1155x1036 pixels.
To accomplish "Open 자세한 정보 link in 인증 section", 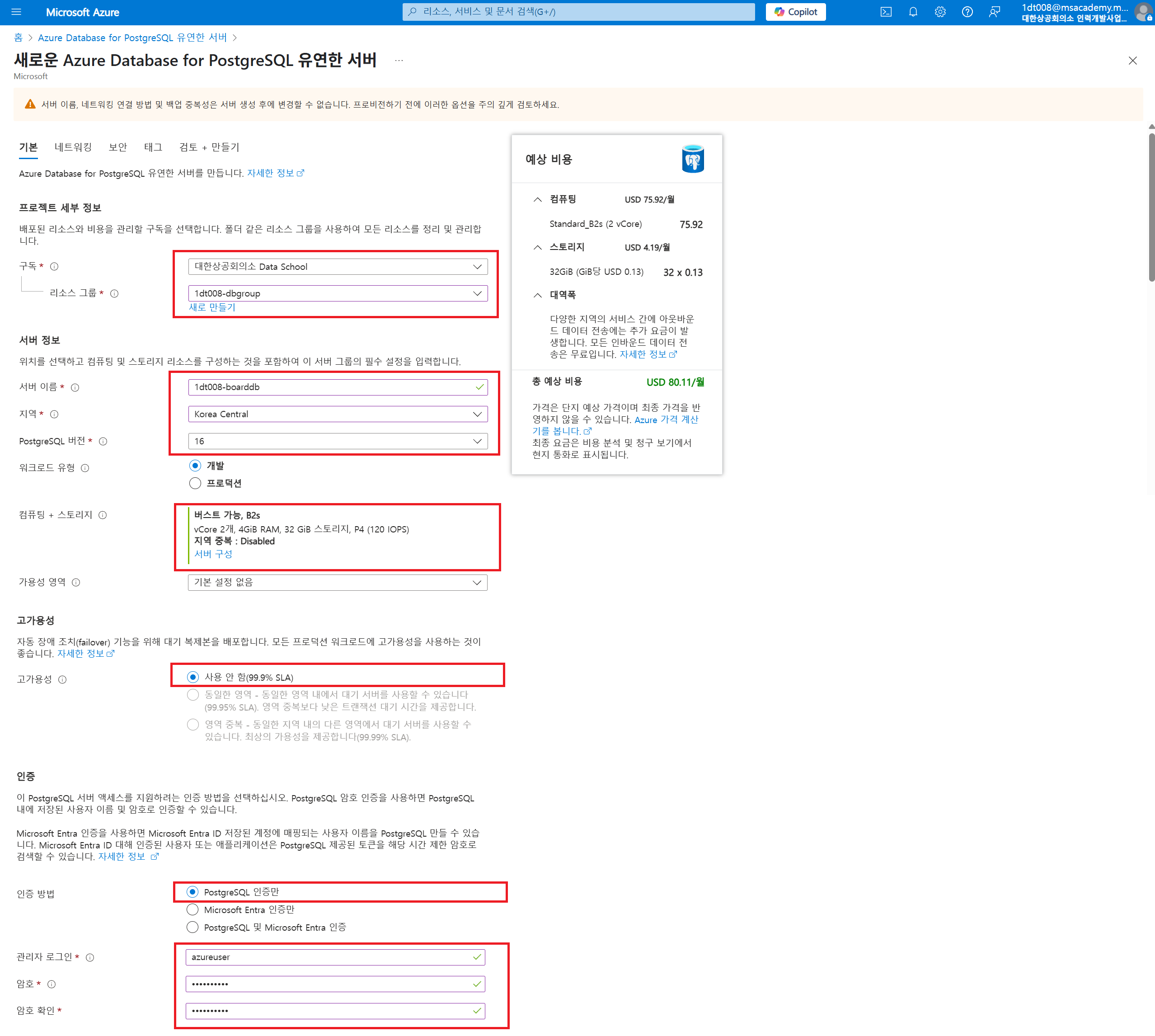I will point(128,857).
